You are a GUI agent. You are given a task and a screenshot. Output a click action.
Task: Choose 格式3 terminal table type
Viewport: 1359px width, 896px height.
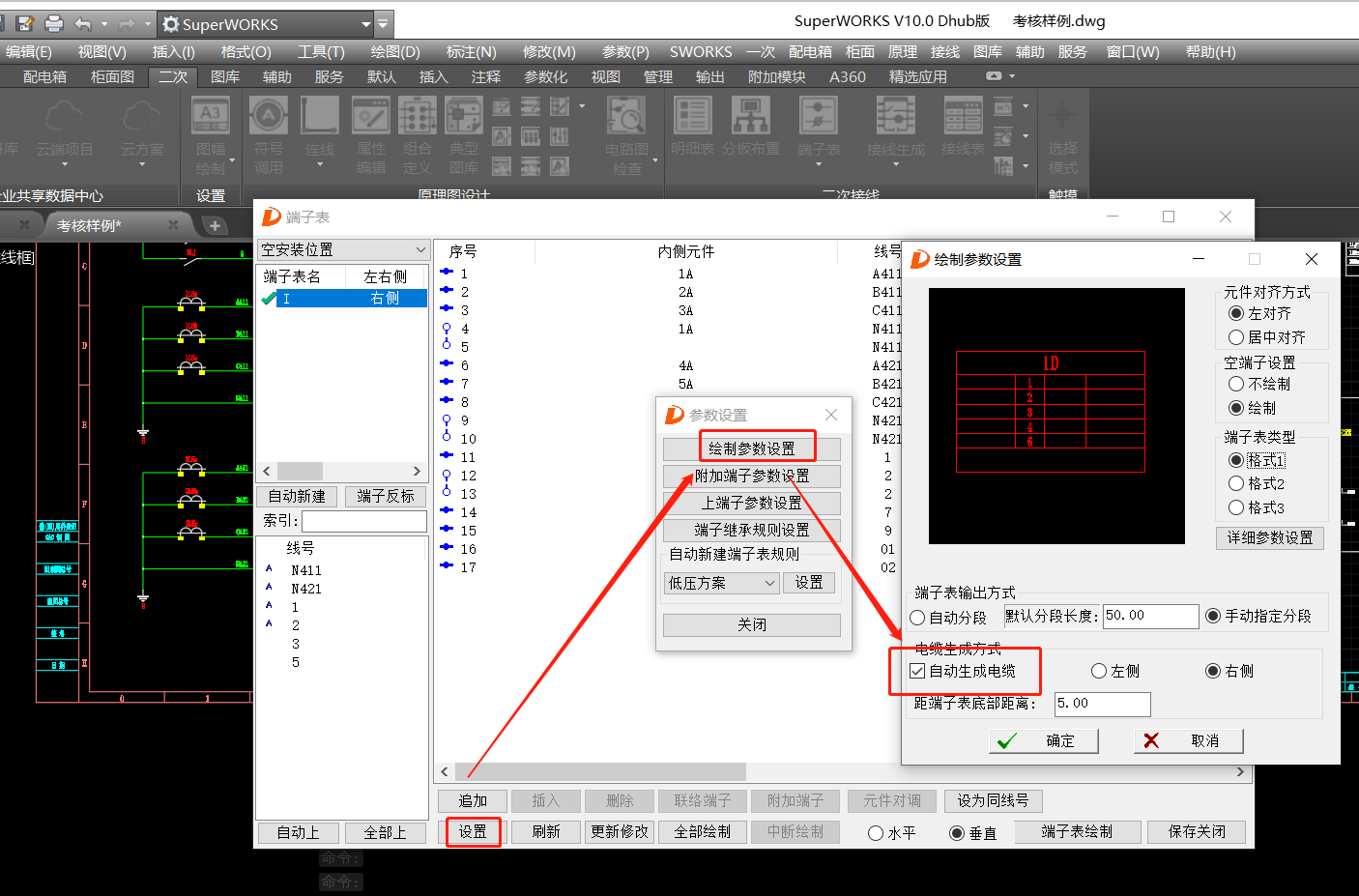click(1235, 507)
